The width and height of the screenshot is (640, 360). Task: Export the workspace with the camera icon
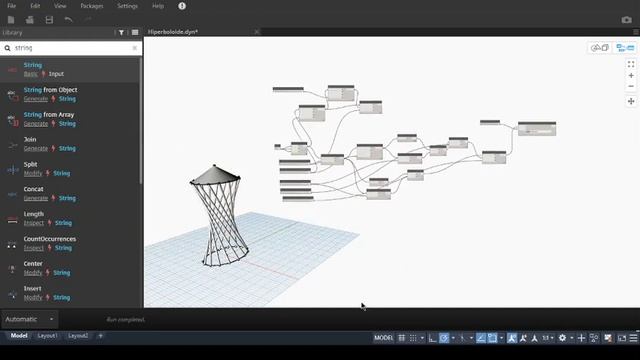[x=627, y=20]
